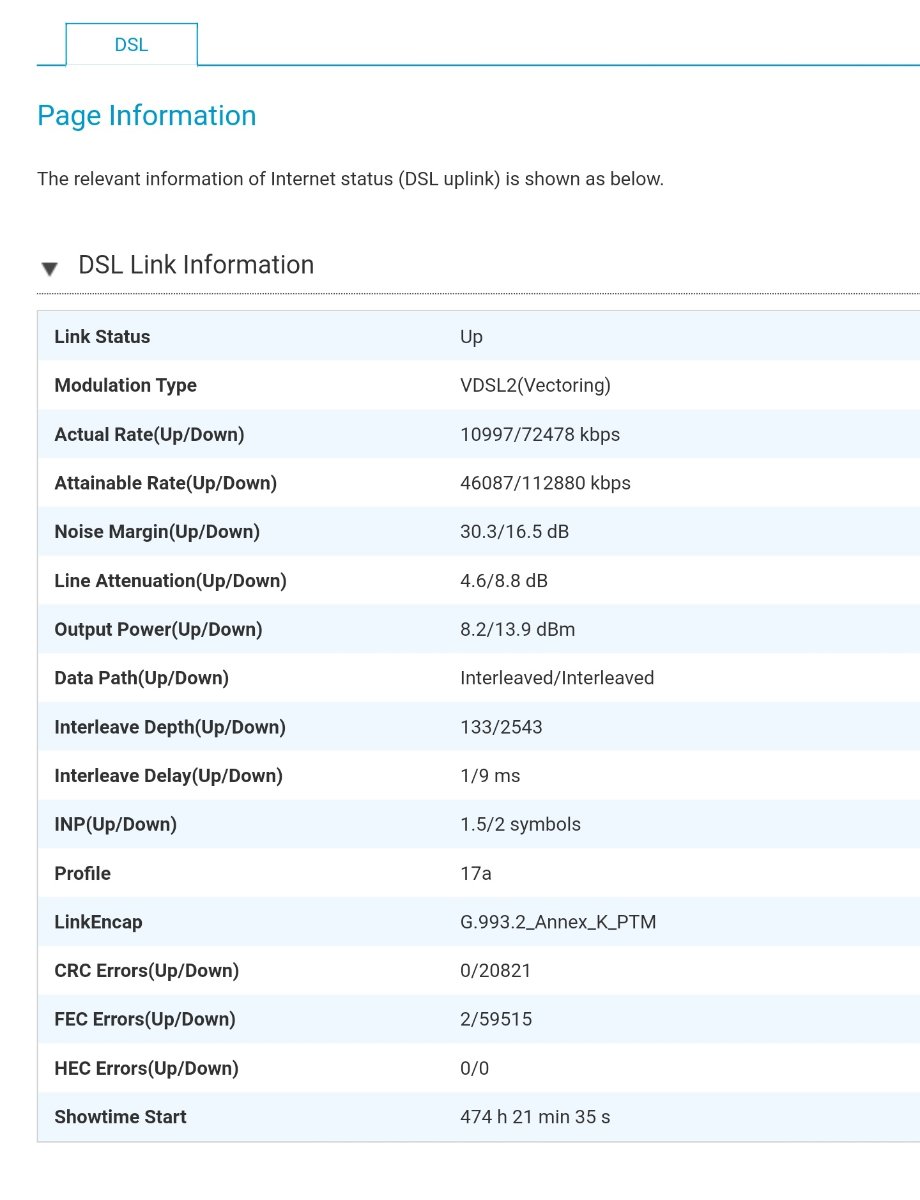920x1200 pixels.
Task: Switch to the DSL tab
Action: [131, 45]
